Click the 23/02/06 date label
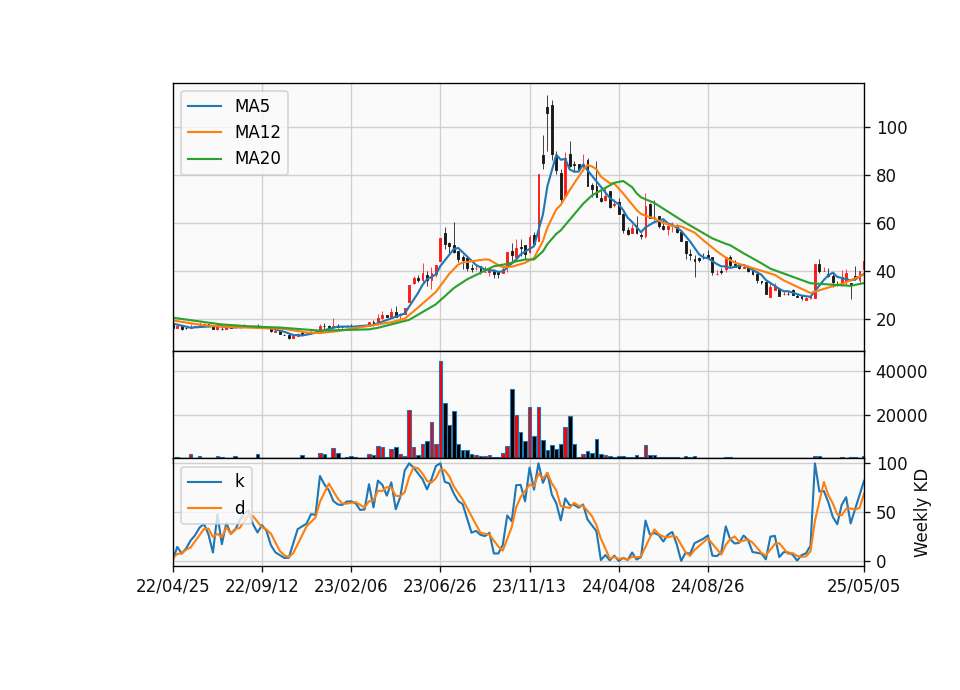 [x=351, y=586]
